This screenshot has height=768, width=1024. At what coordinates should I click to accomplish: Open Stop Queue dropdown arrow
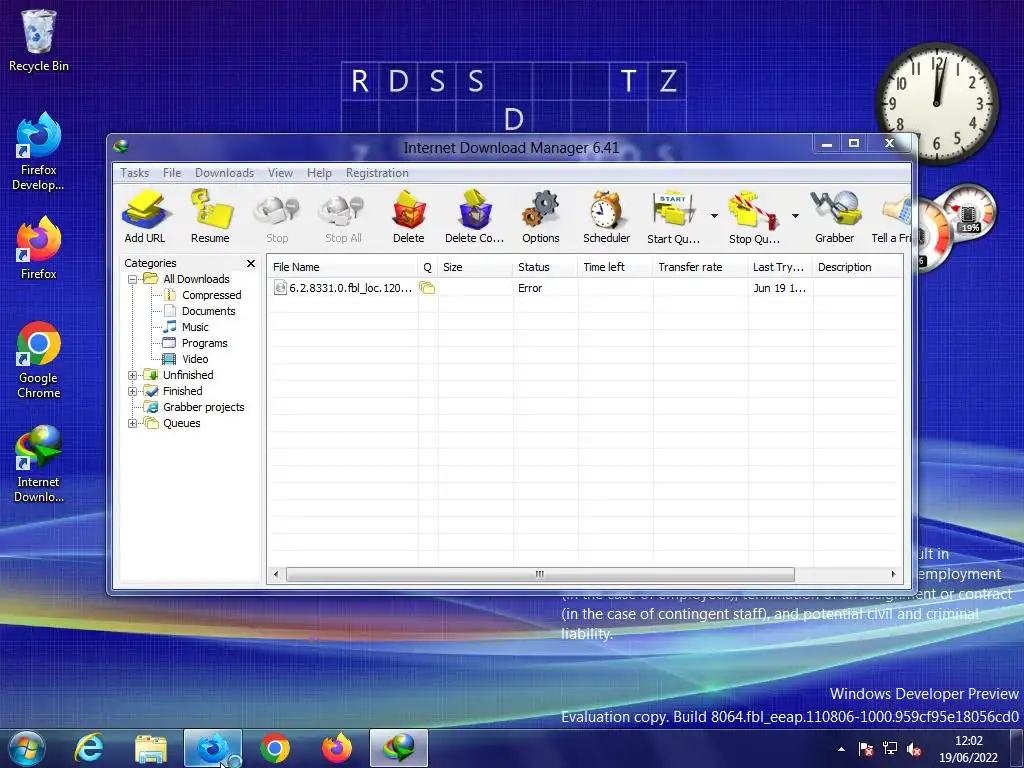point(795,216)
